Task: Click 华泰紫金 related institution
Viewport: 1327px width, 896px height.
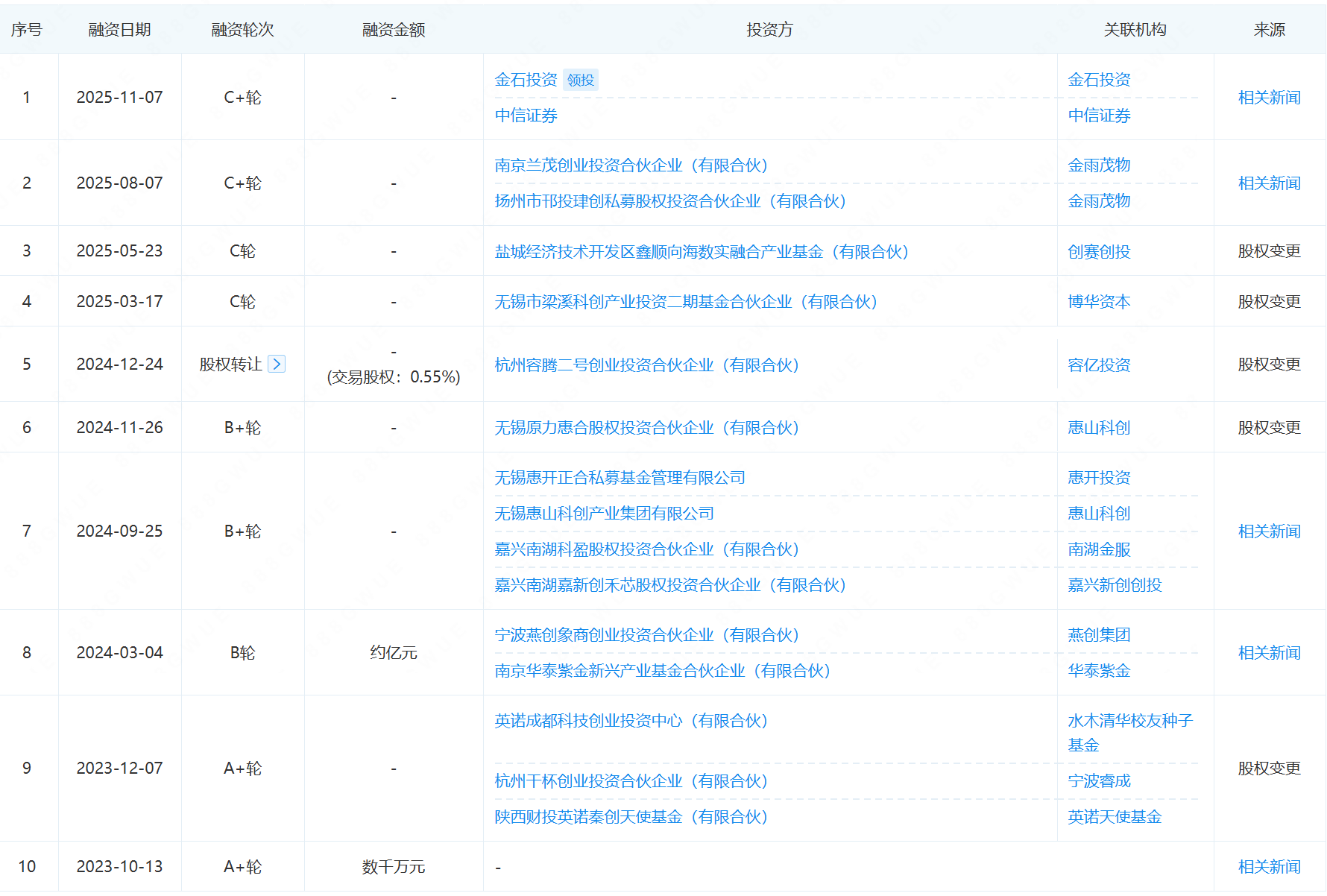Action: 1099,671
